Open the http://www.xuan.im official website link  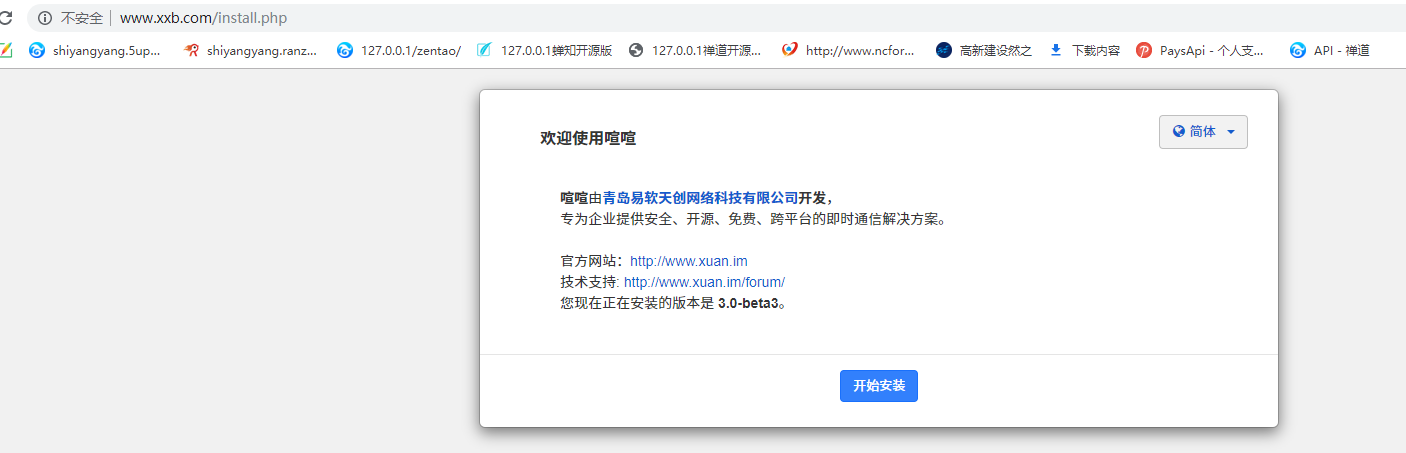[x=688, y=261]
